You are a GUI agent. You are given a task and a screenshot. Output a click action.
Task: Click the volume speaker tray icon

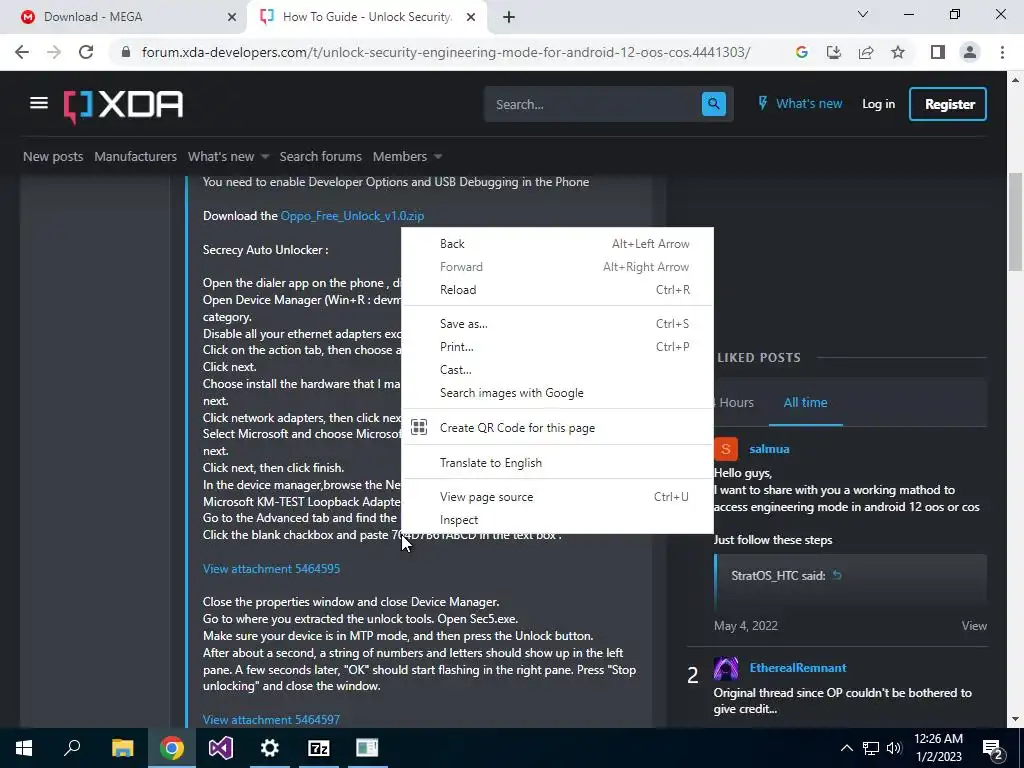895,748
